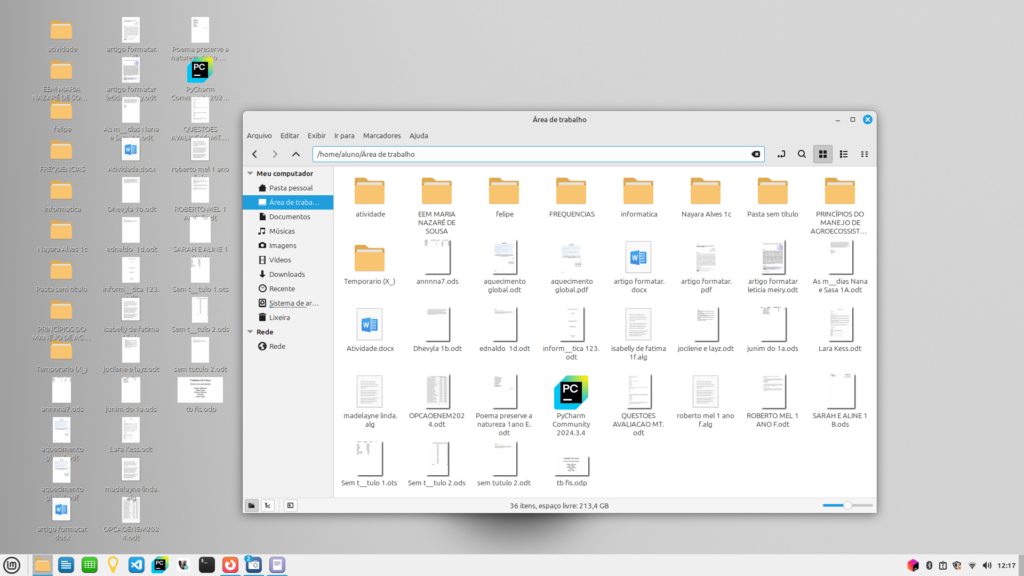Screen dimensions: 1024x576
Task: Open PyCharm Community 2024.3.4 in file list
Action: pos(571,392)
